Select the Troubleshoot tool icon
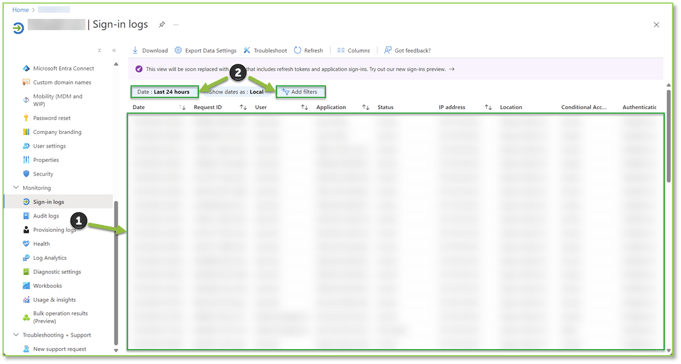The image size is (681, 364). pyautogui.click(x=247, y=50)
